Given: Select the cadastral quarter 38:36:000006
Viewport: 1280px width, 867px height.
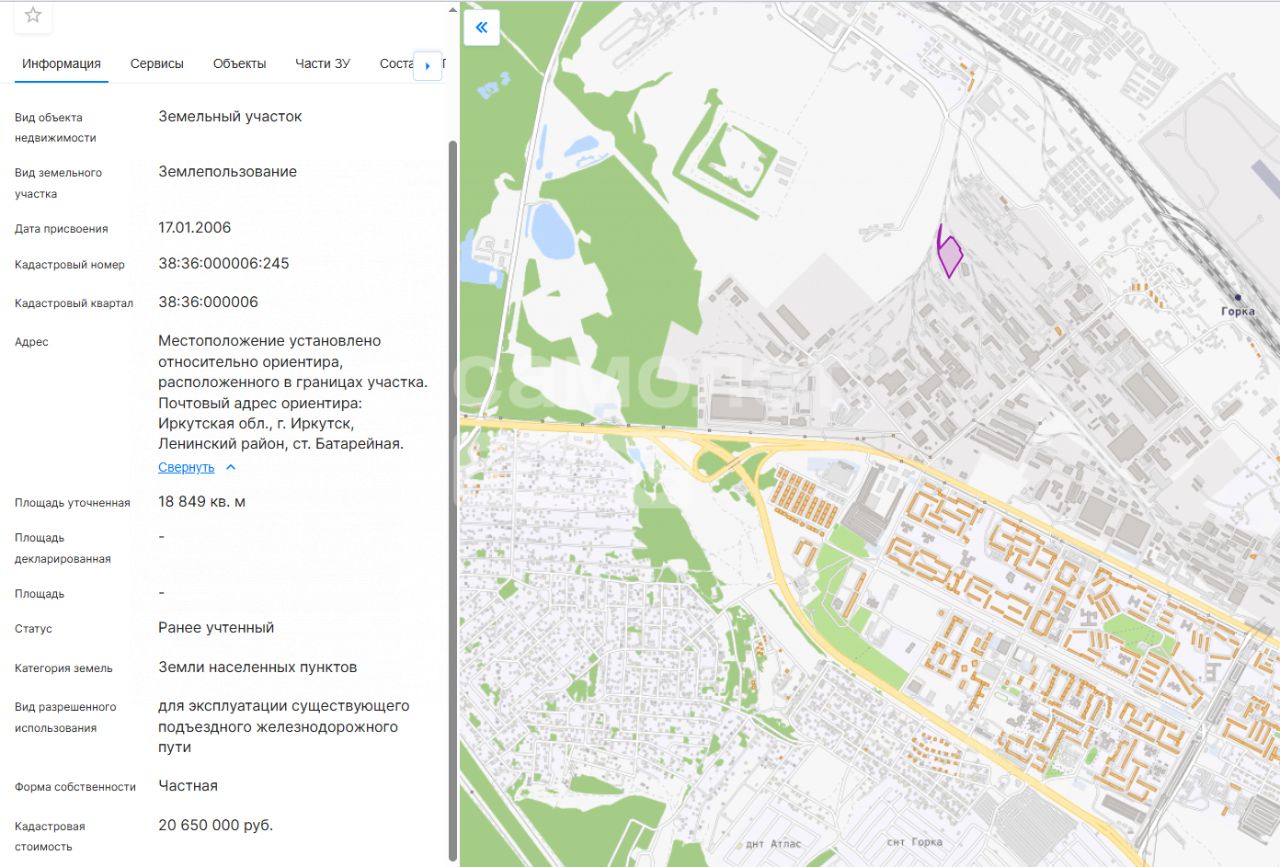Looking at the screenshot, I should 208,302.
